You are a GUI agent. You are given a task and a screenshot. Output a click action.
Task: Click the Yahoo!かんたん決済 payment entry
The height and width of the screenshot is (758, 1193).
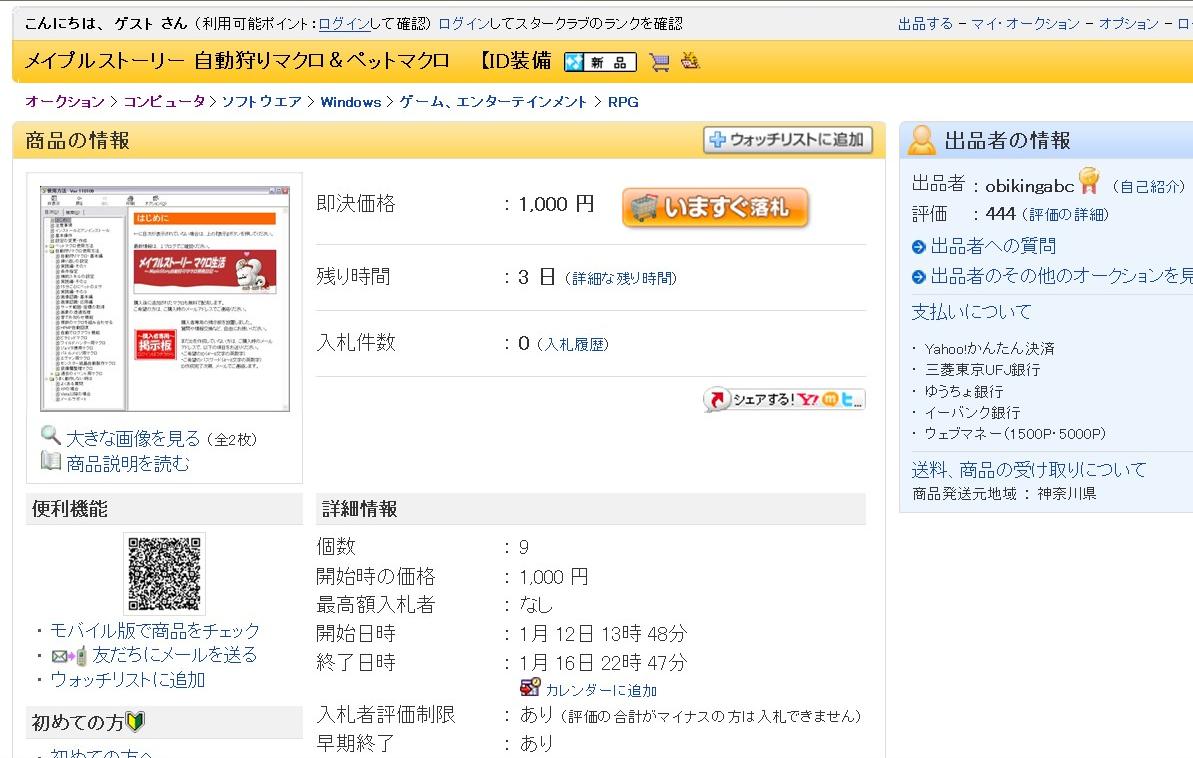(x=989, y=349)
